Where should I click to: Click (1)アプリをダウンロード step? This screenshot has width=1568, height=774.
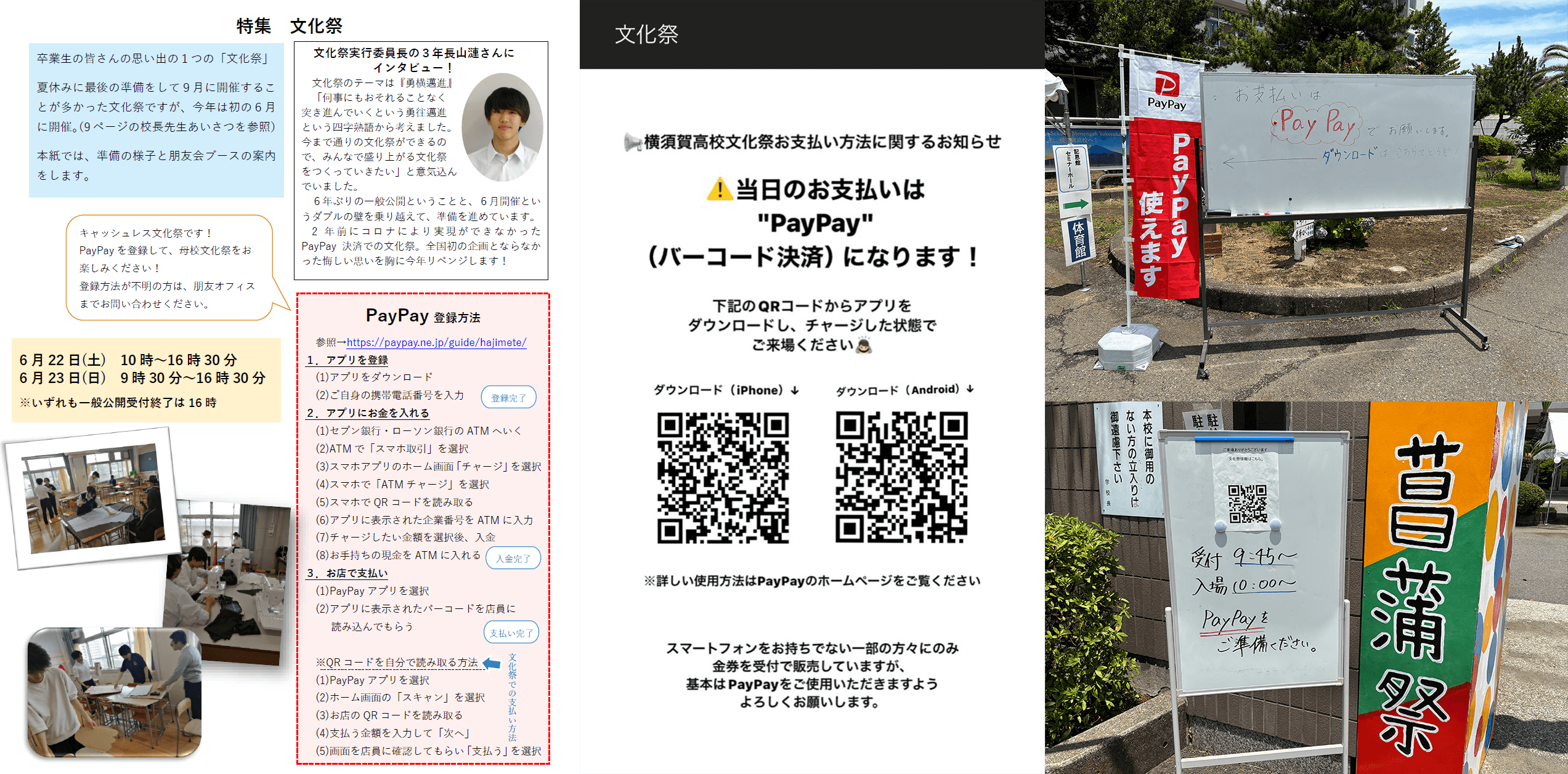pos(374,377)
